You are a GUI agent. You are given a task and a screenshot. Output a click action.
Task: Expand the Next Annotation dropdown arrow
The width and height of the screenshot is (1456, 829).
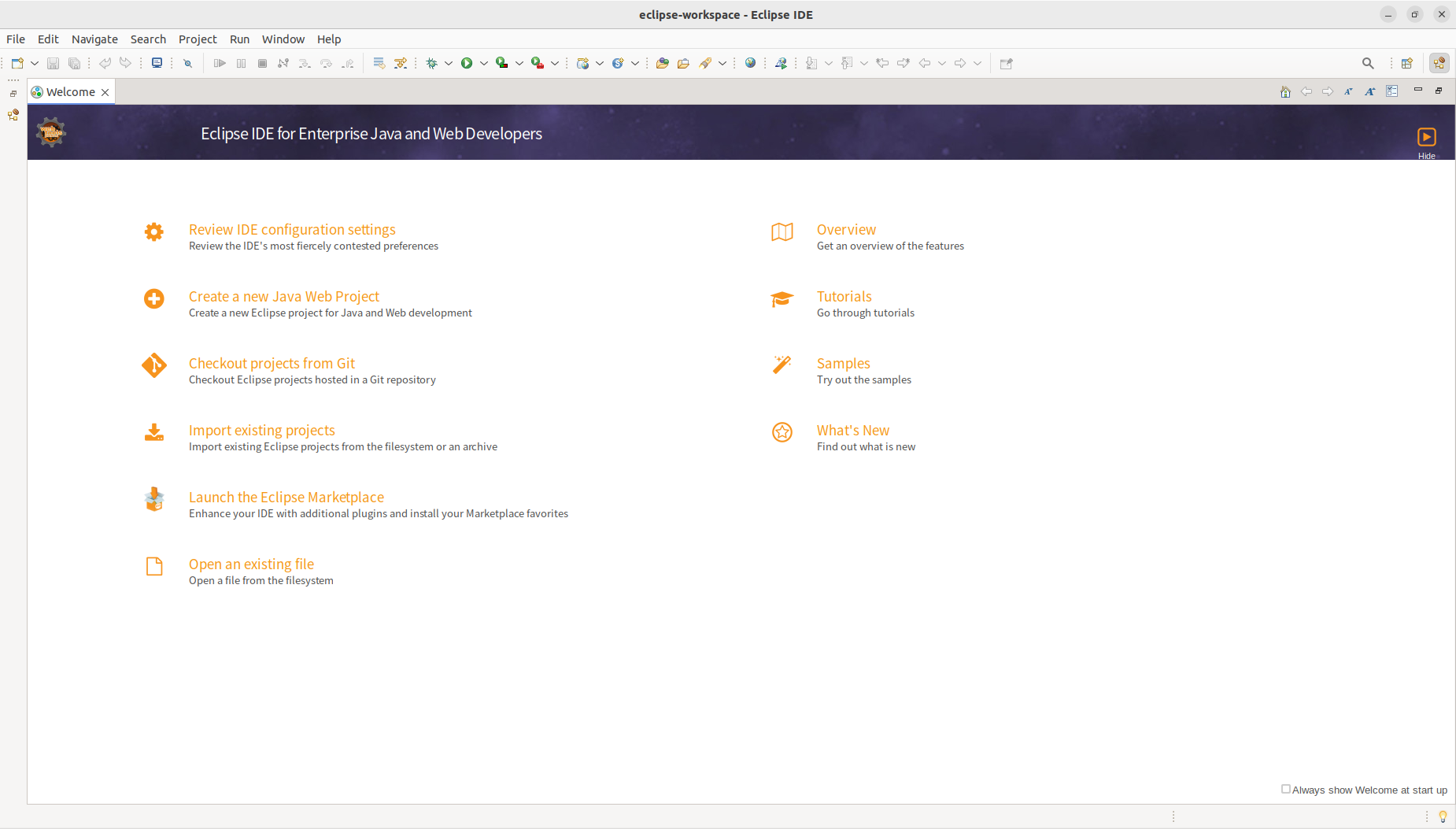(829, 63)
